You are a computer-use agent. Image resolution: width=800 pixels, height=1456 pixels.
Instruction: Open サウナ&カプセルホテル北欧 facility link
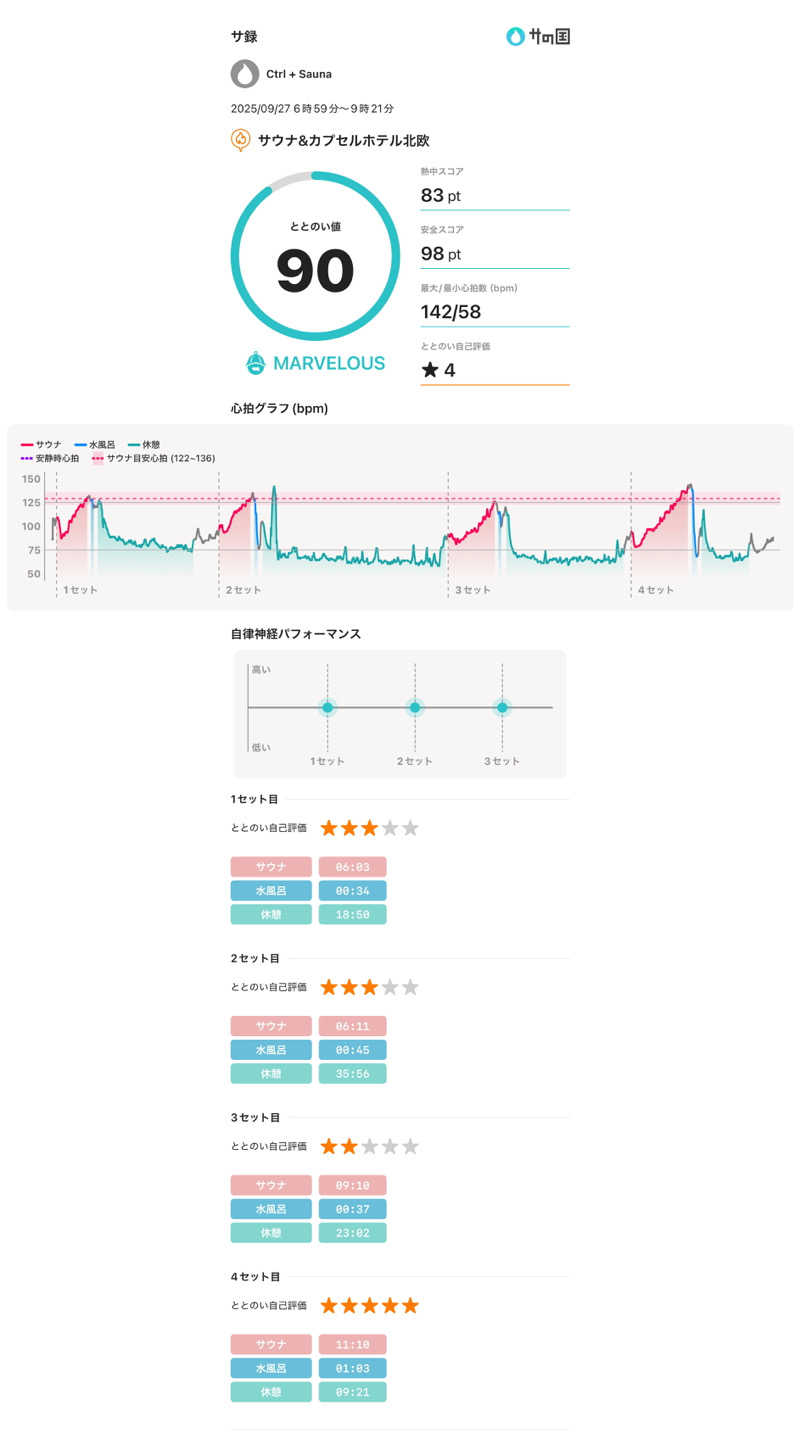344,141
